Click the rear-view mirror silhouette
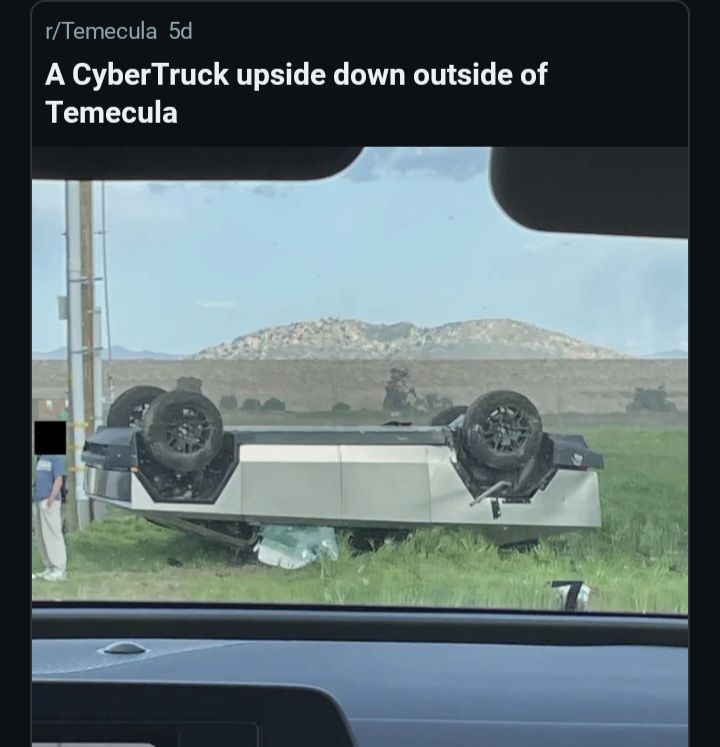Viewport: 720px width, 747px height. pos(591,191)
